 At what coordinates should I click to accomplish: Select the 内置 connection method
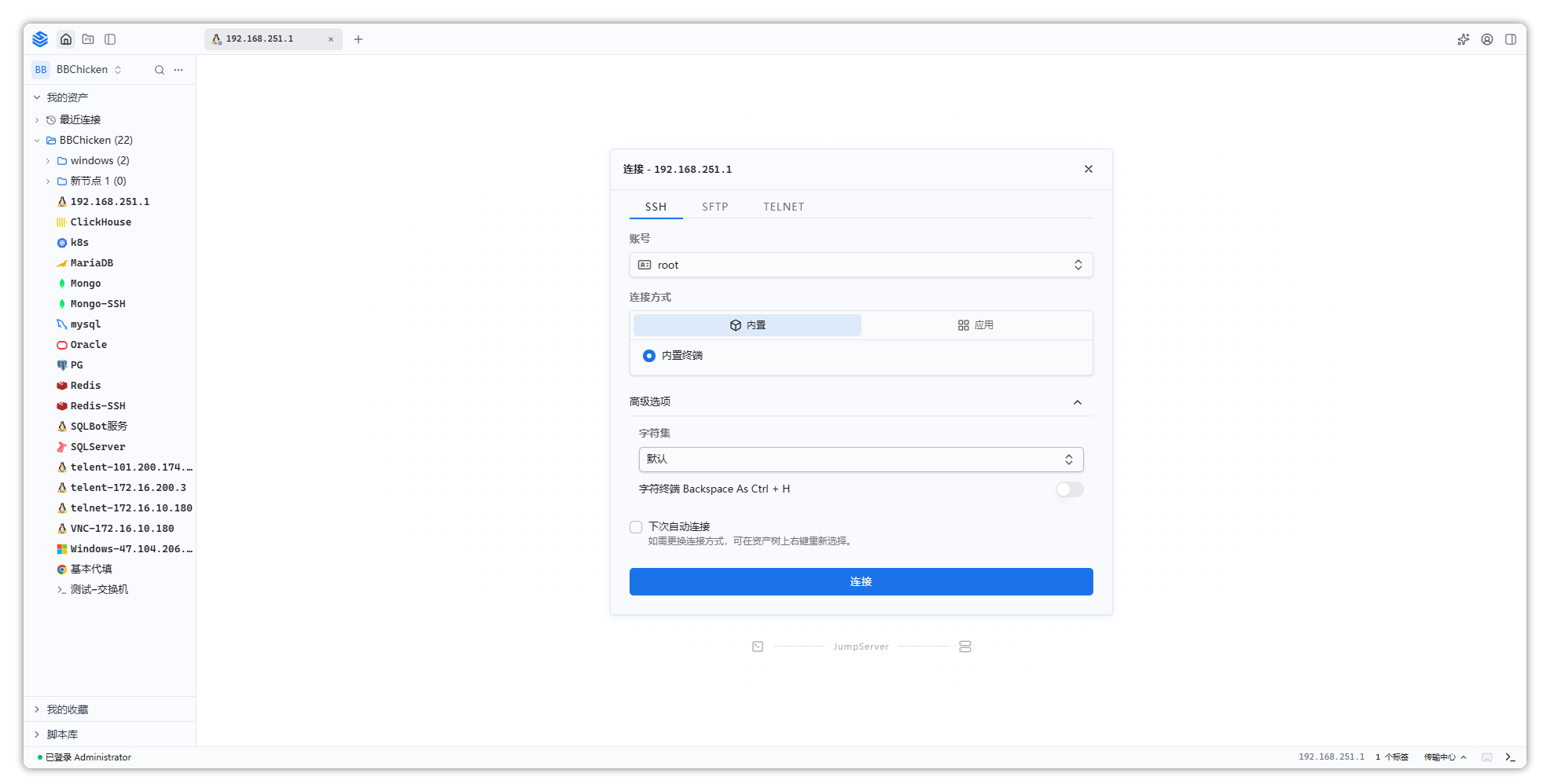tap(747, 325)
